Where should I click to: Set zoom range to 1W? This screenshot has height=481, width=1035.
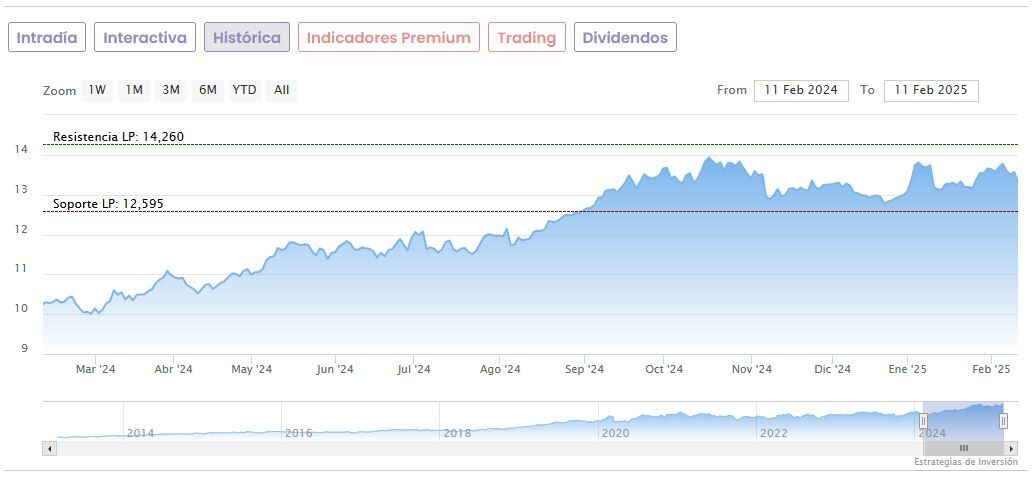click(x=97, y=90)
